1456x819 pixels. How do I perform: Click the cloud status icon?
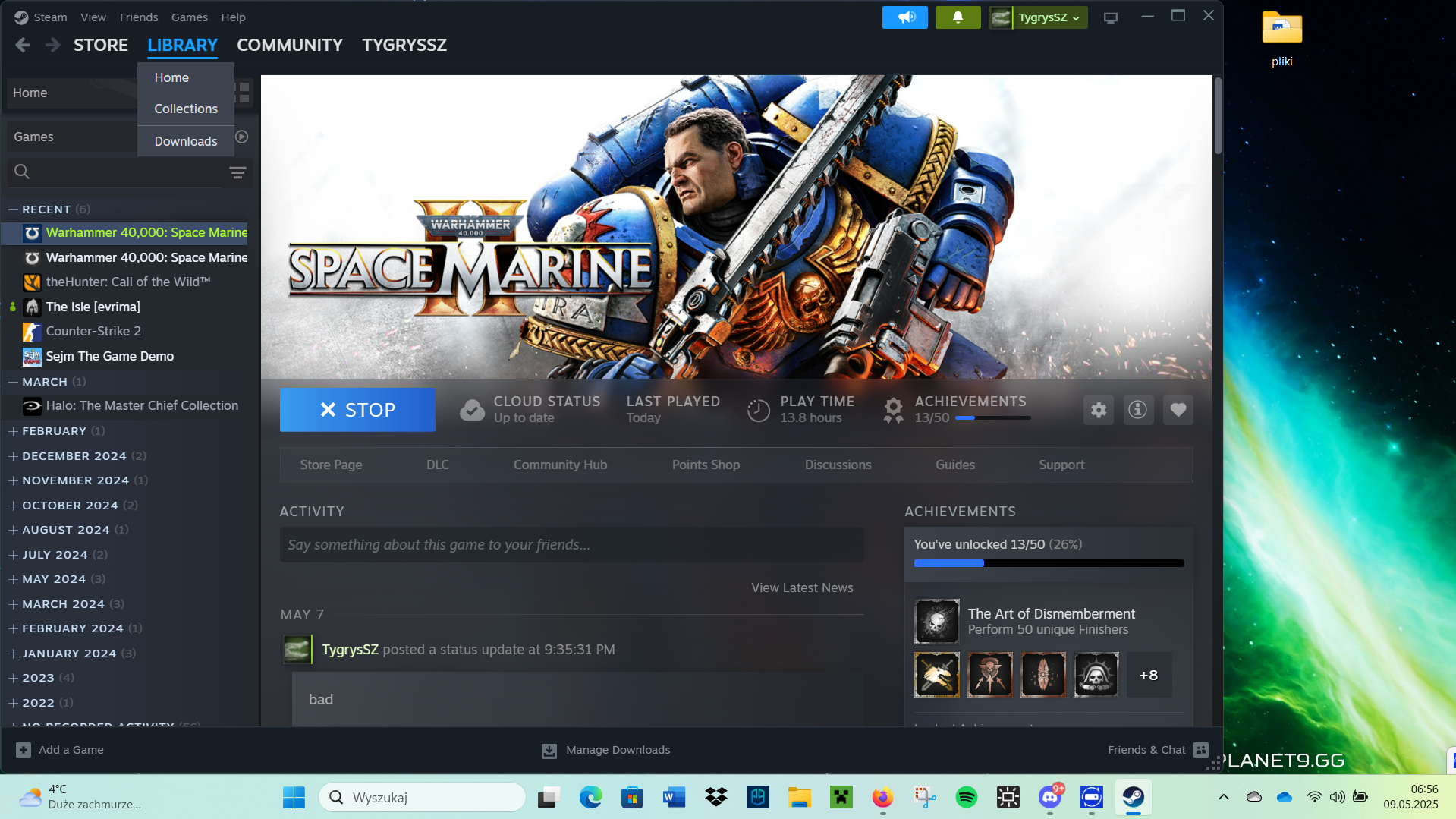click(x=472, y=410)
